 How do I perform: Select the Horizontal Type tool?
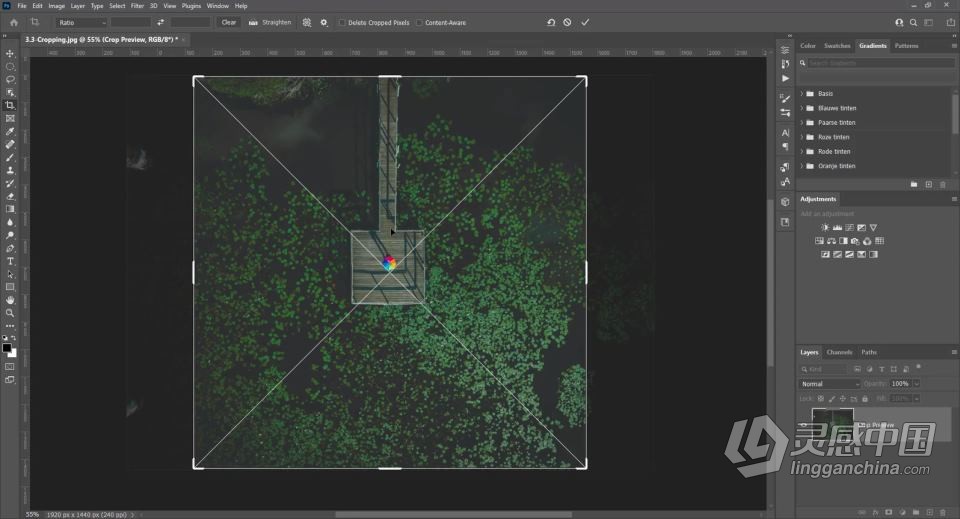(10, 261)
